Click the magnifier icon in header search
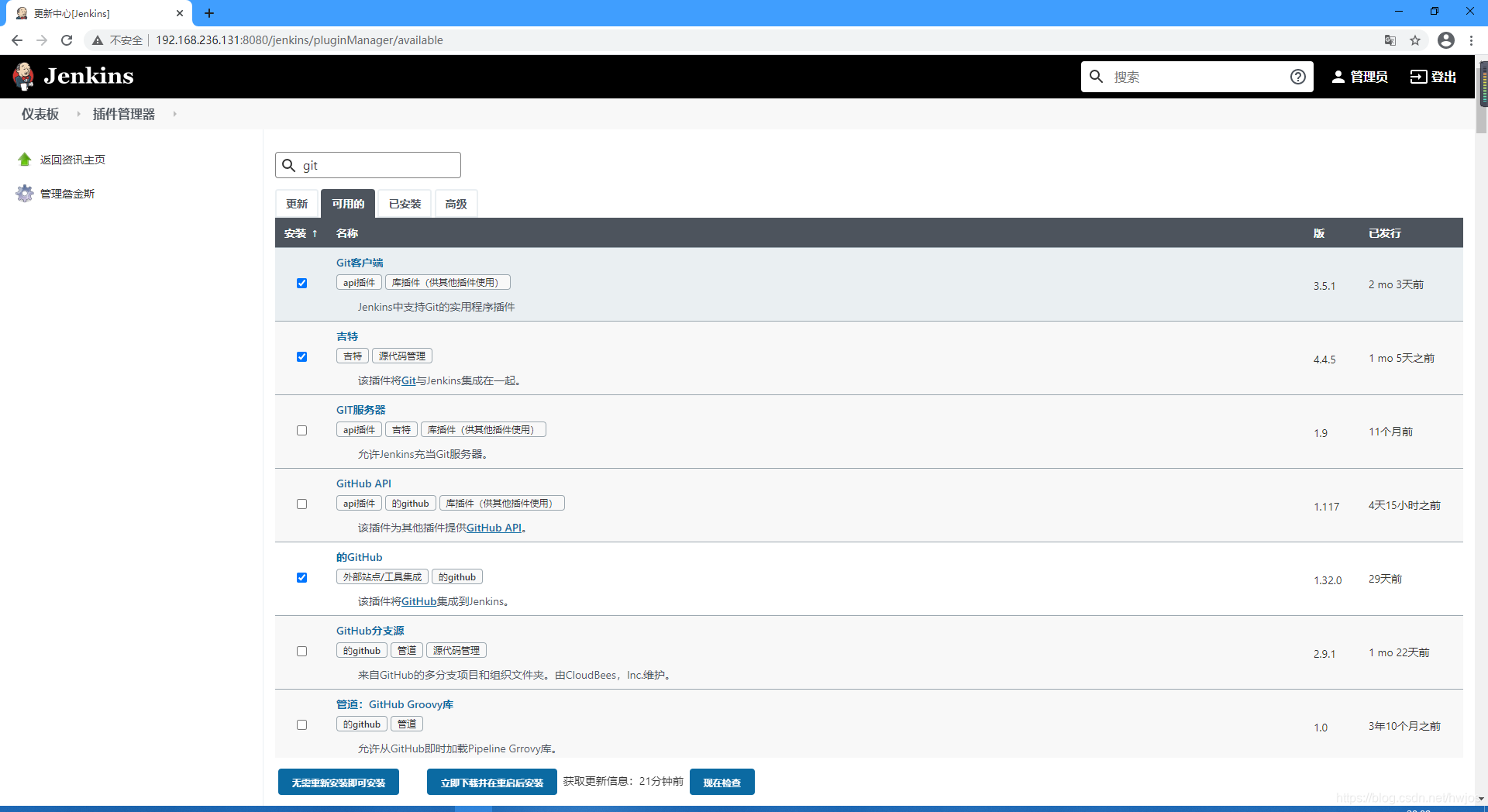The width and height of the screenshot is (1488, 812). [1096, 77]
